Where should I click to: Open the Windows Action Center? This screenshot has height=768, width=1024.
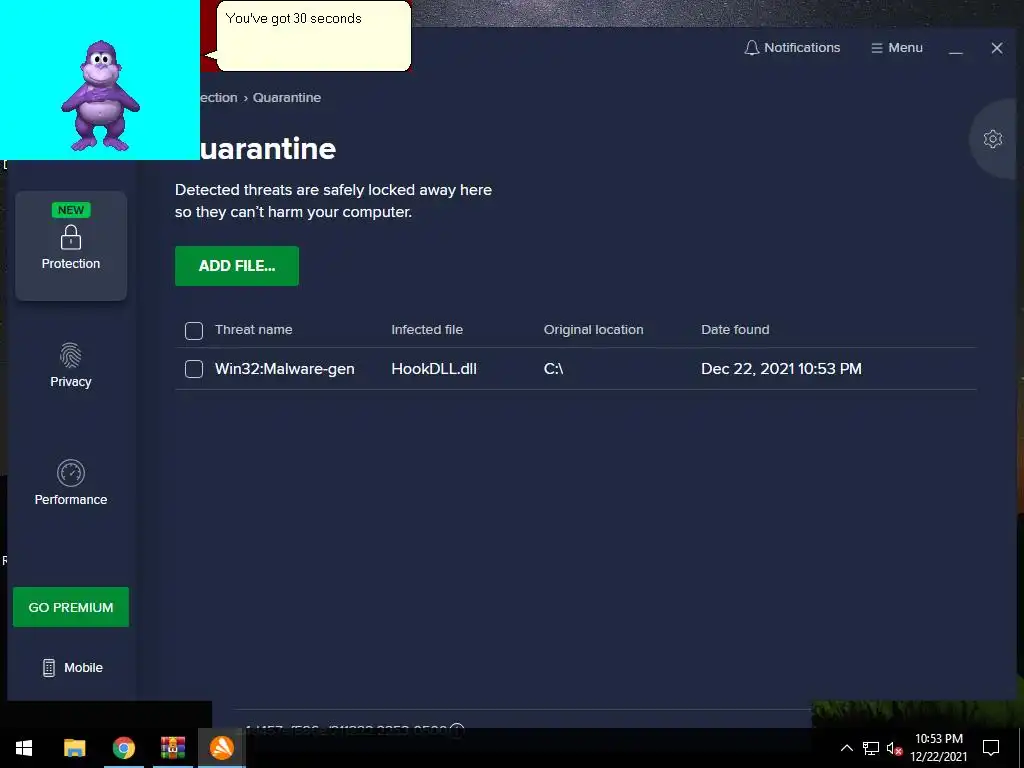tap(991, 748)
